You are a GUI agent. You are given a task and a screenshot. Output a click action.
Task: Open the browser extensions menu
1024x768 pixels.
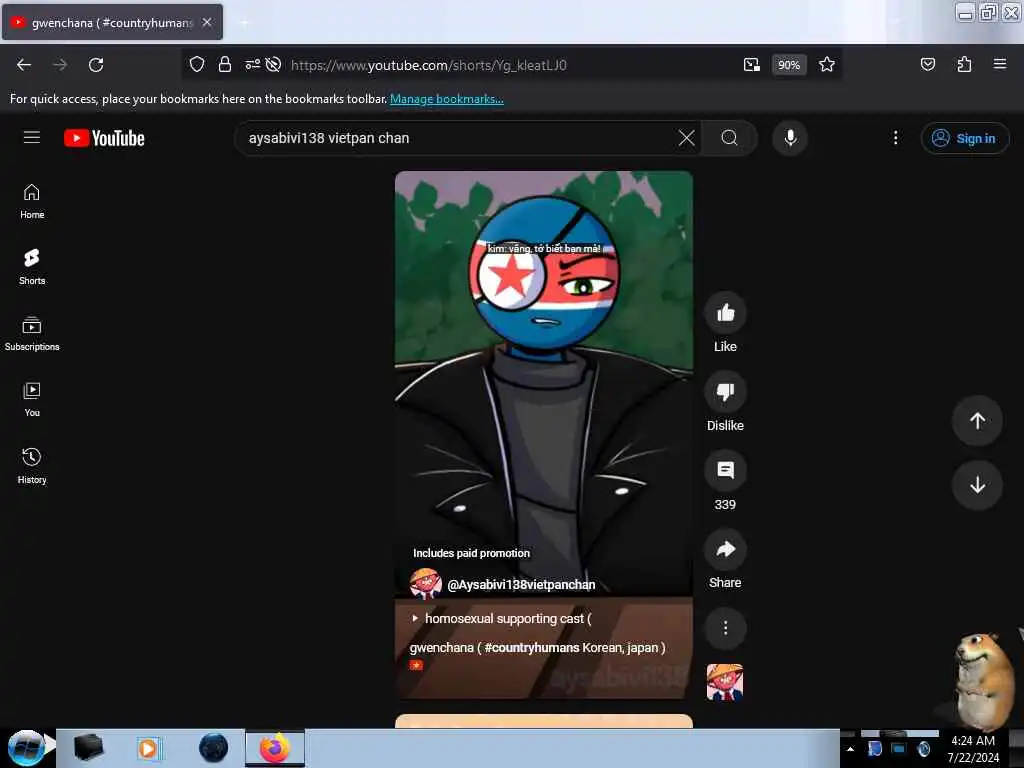(964, 65)
